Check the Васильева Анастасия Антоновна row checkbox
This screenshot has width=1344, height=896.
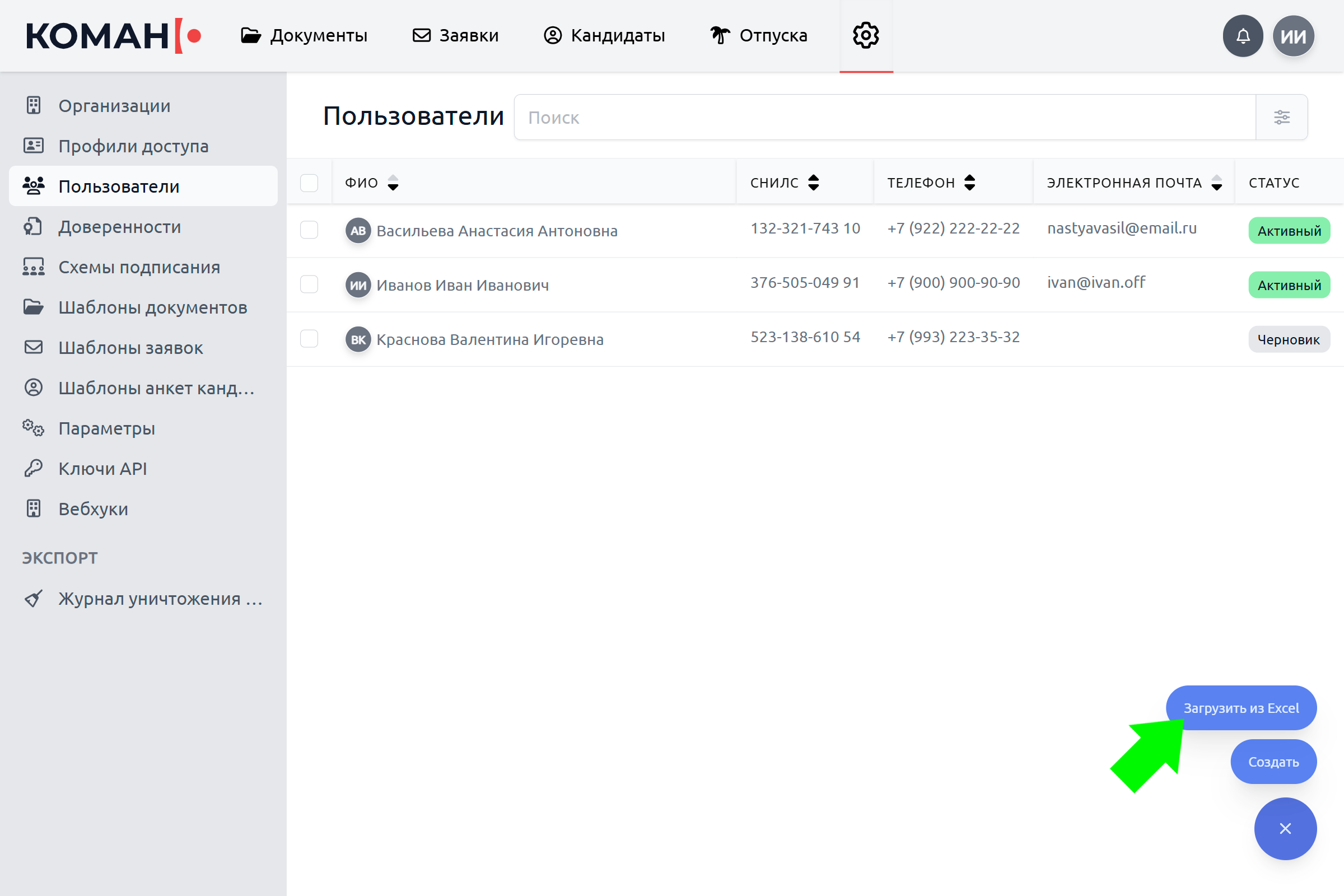click(x=309, y=230)
